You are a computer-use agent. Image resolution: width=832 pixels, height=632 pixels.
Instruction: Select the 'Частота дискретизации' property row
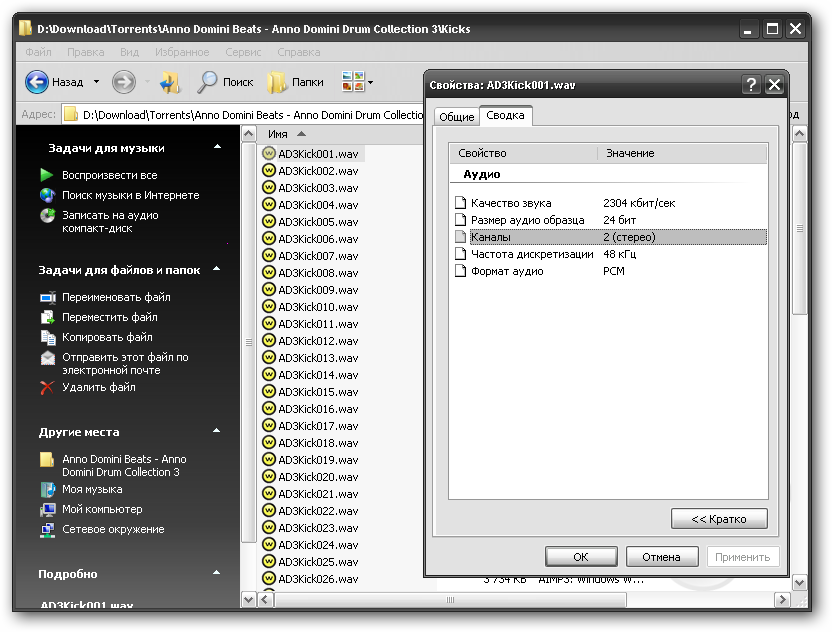pos(532,254)
